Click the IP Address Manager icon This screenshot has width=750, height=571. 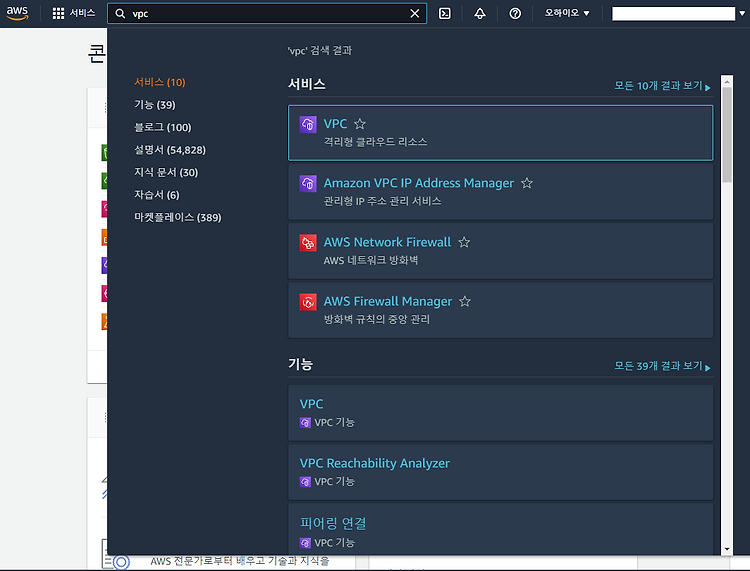pyautogui.click(x=308, y=184)
